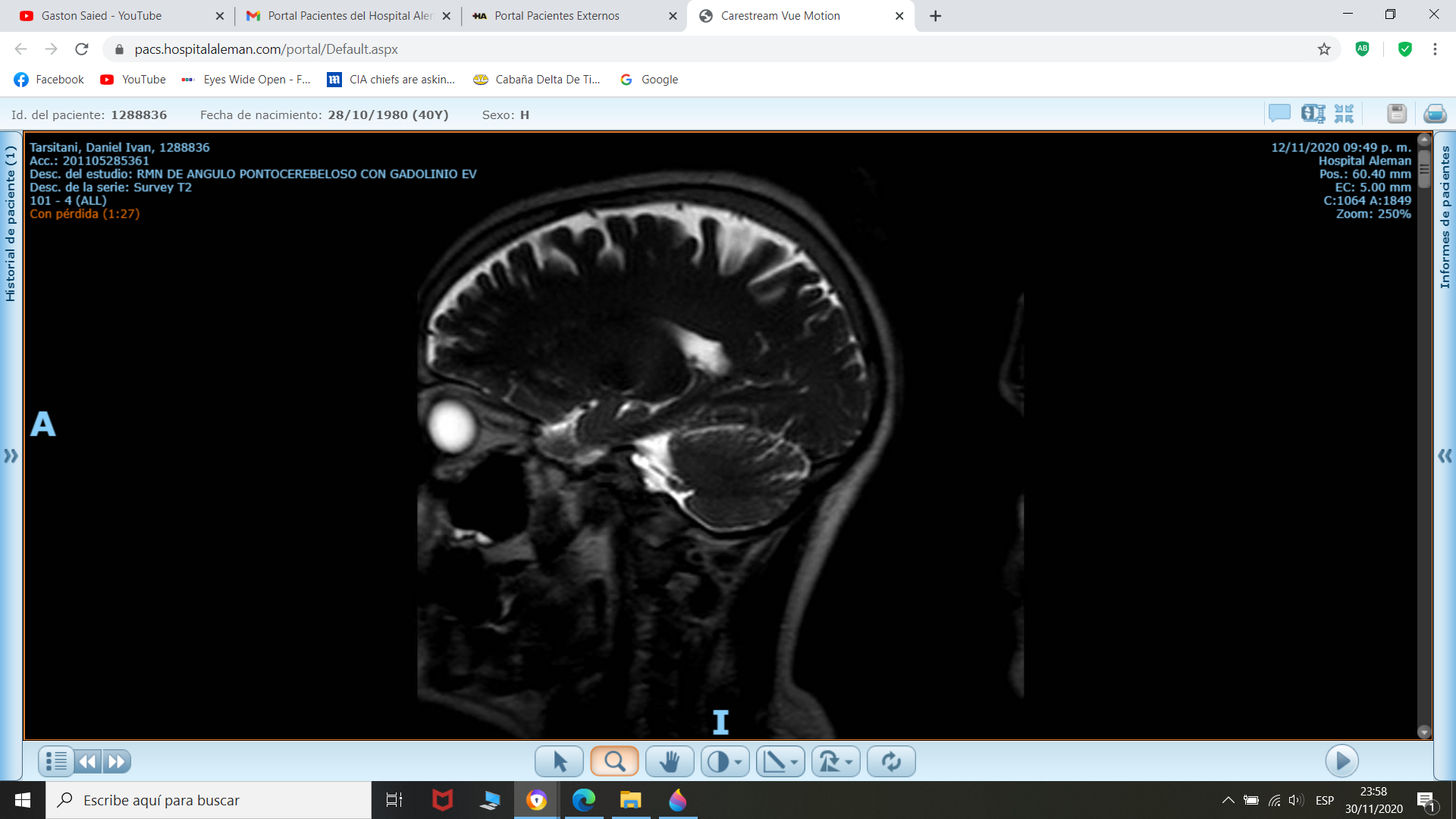Expand the rotate tool dropdown arrow
Image resolution: width=1456 pixels, height=819 pixels.
pyautogui.click(x=849, y=762)
